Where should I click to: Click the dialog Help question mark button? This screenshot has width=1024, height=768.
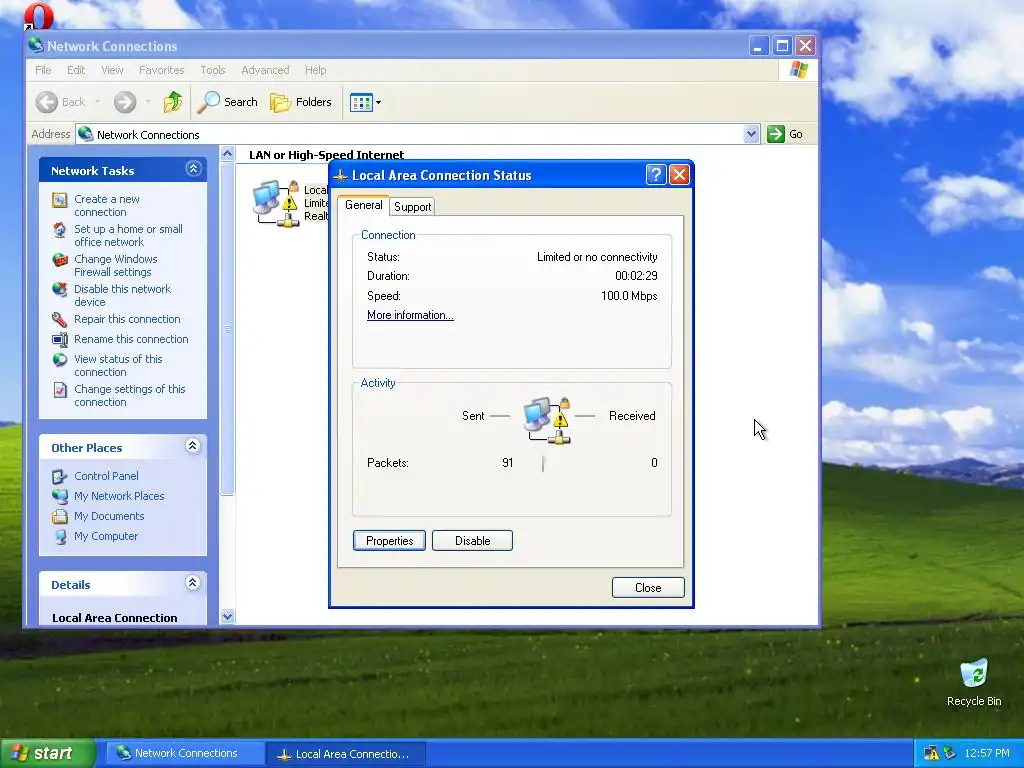coord(656,175)
